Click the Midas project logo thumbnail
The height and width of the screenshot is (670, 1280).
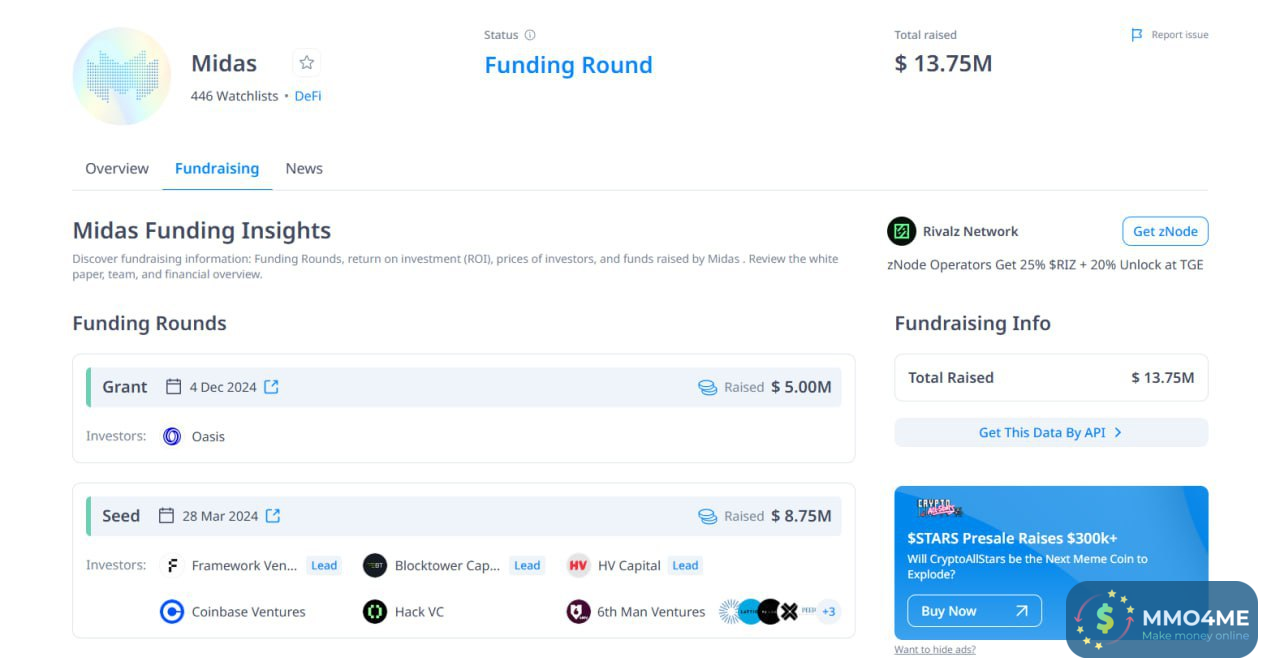122,77
